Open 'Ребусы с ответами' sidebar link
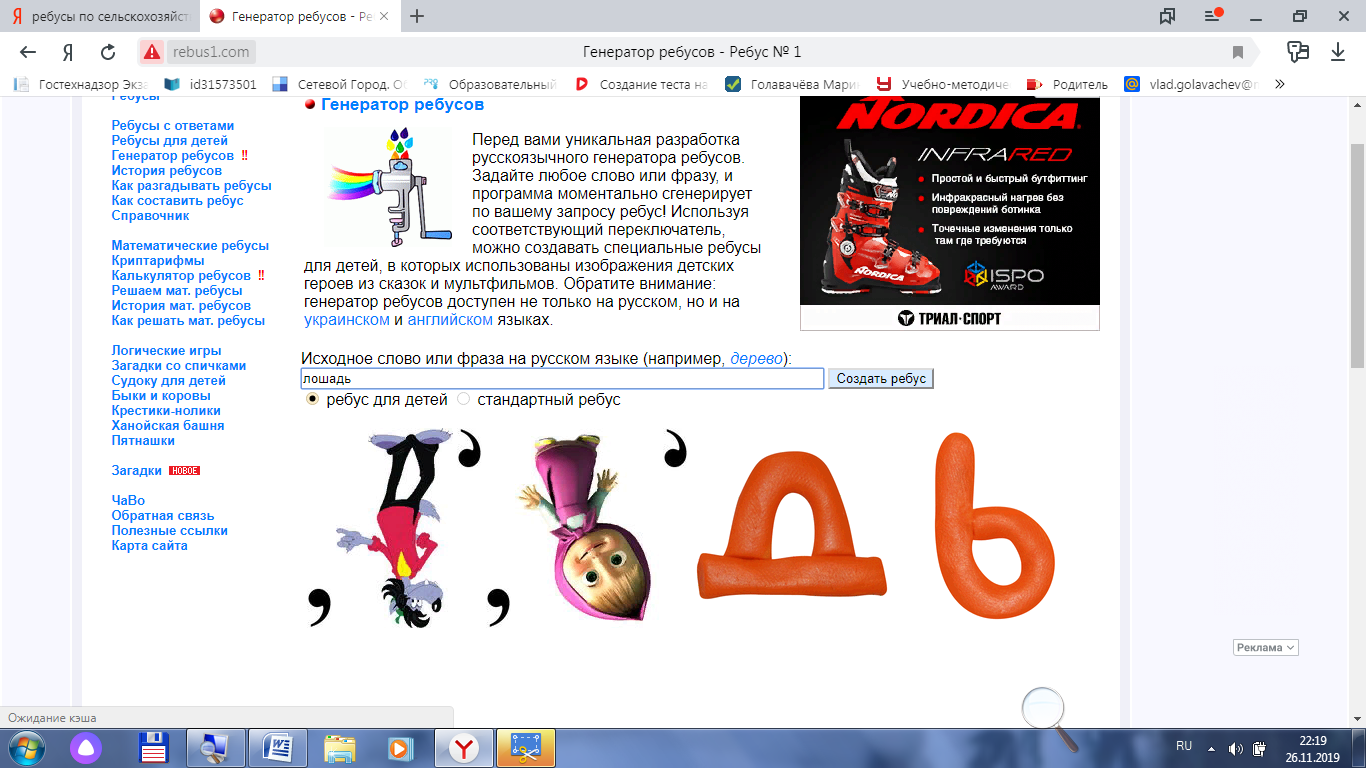The height and width of the screenshot is (768, 1366). (173, 126)
